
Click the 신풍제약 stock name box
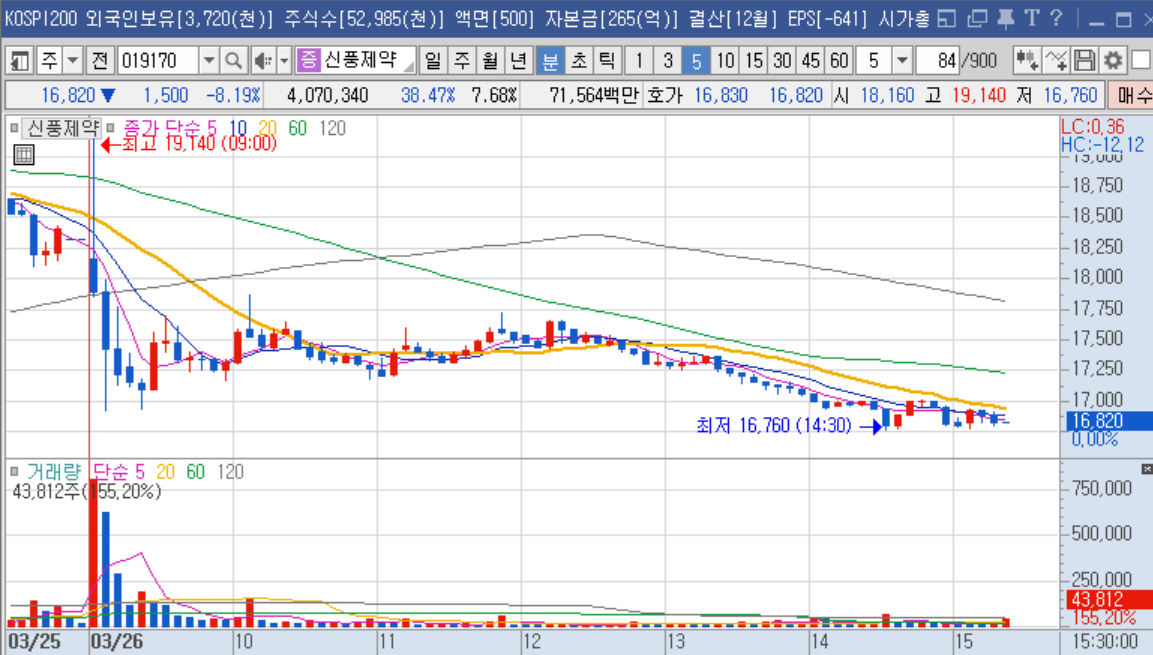(368, 60)
